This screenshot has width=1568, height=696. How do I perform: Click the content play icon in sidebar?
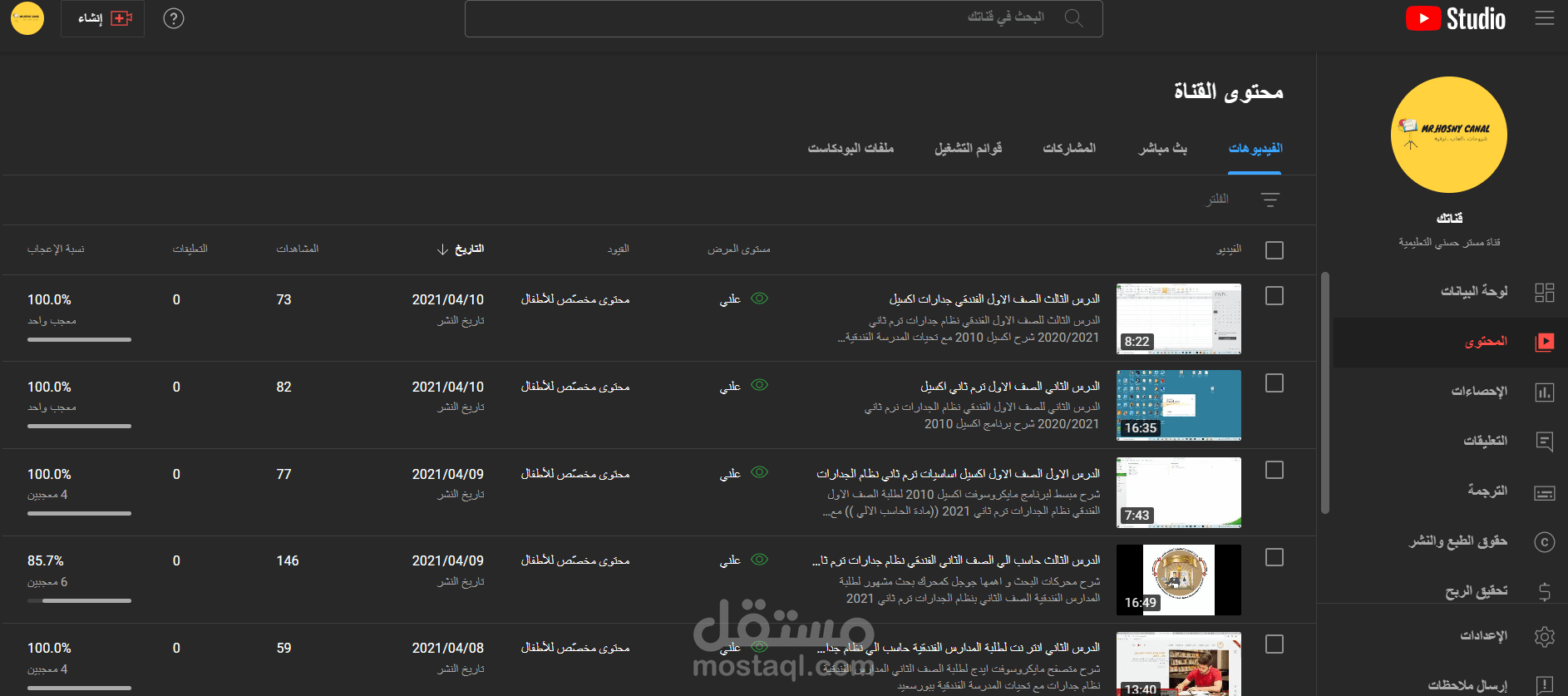[1544, 342]
